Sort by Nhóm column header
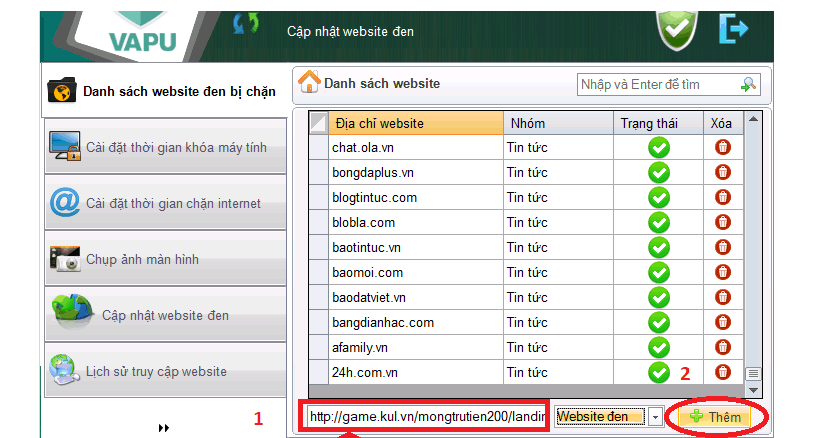Image resolution: width=822 pixels, height=438 pixels. pyautogui.click(x=558, y=123)
